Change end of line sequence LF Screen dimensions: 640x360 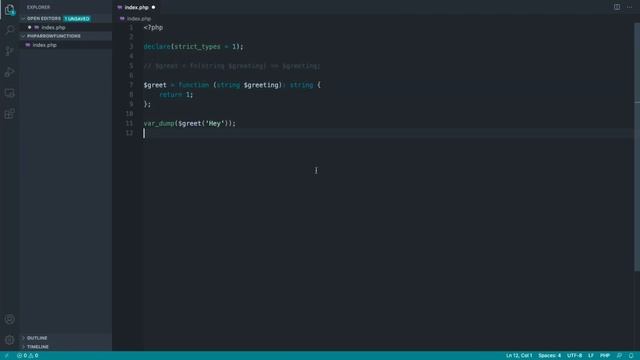[x=591, y=356]
